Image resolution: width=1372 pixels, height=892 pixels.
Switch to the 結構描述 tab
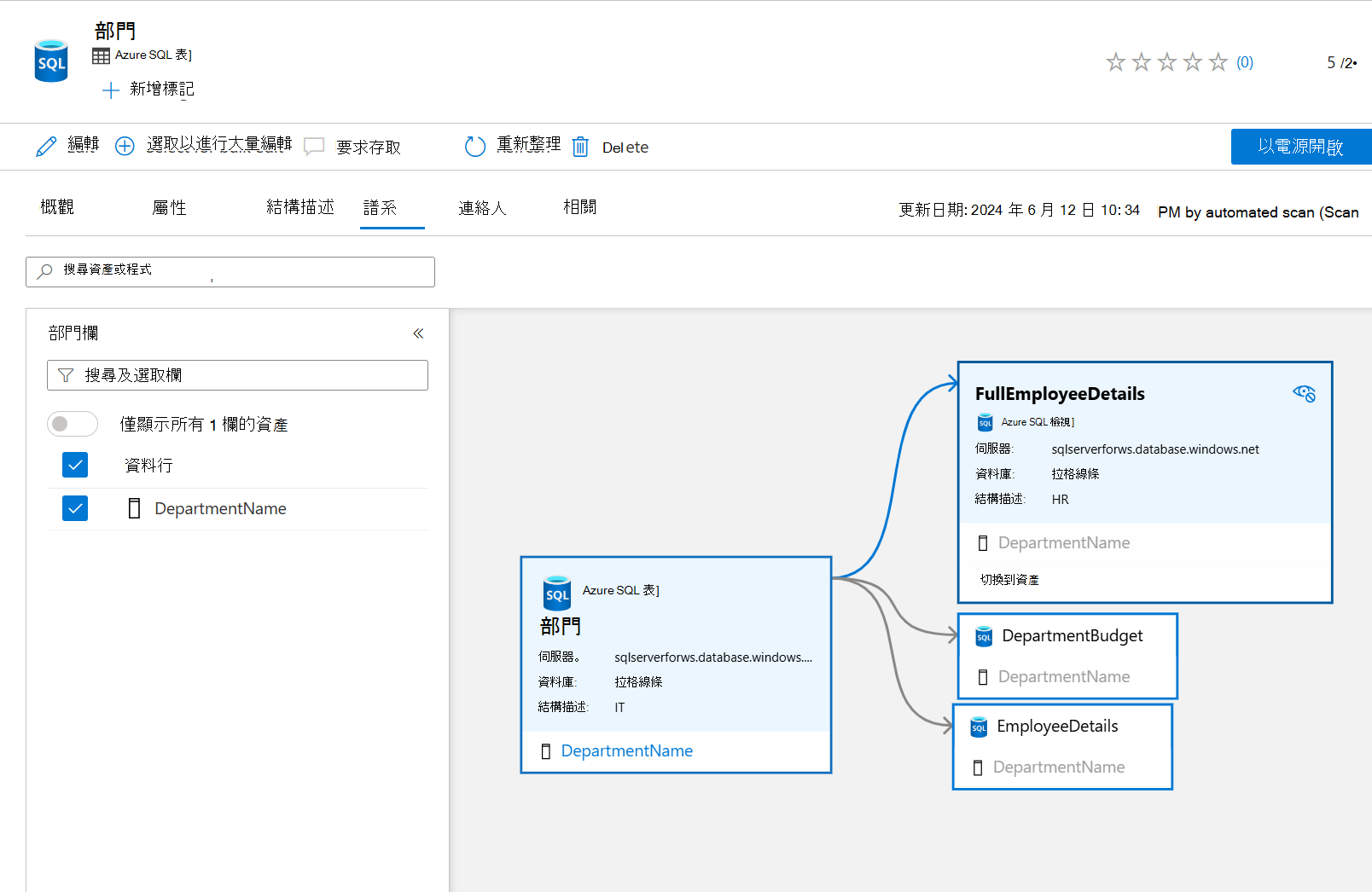[x=300, y=206]
